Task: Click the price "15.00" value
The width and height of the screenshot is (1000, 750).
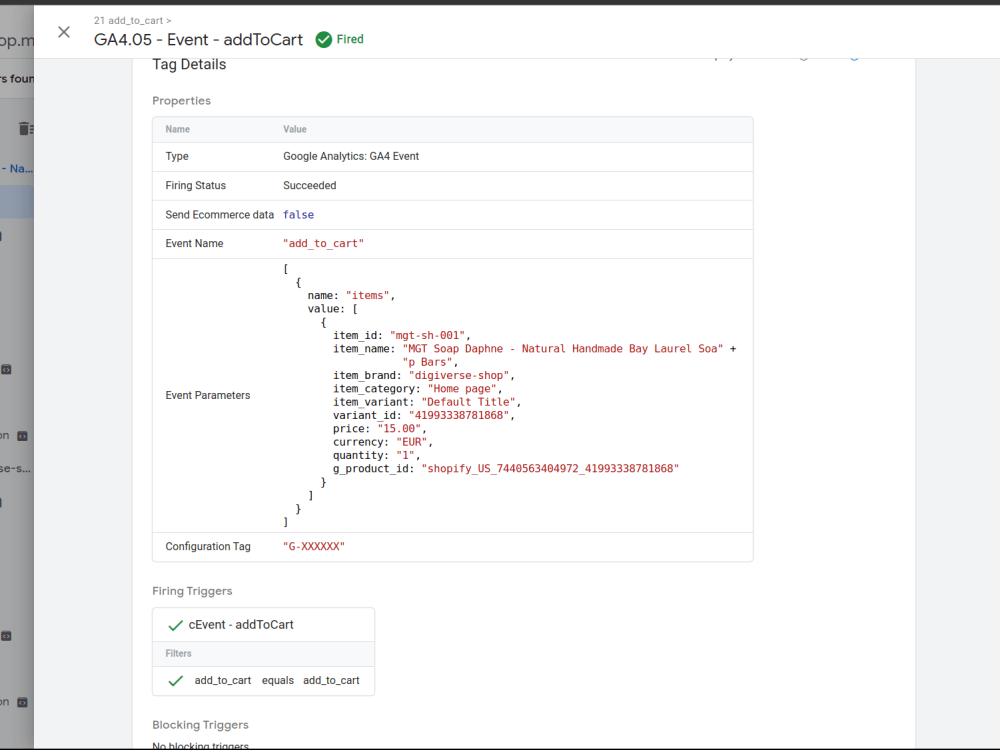Action: click(x=399, y=429)
